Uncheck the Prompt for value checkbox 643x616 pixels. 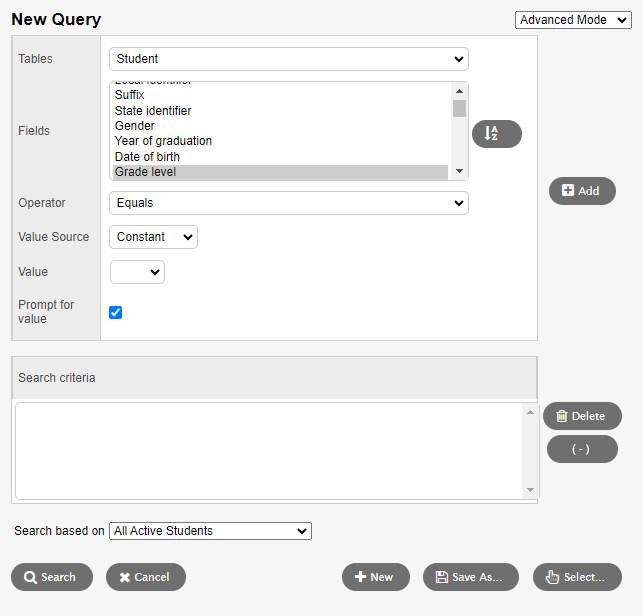(x=115, y=312)
